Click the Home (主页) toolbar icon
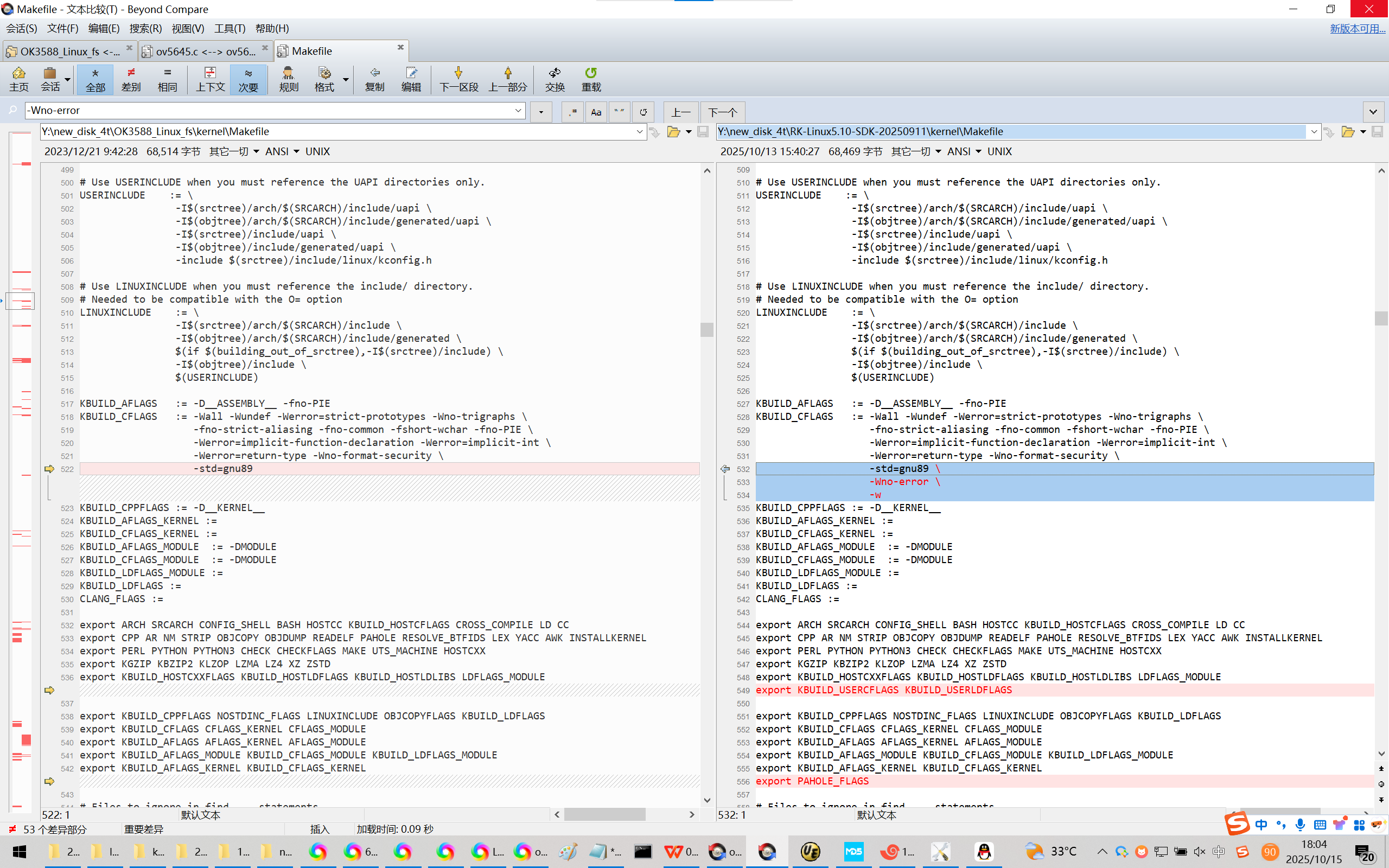The width and height of the screenshot is (1389, 868). 19,79
